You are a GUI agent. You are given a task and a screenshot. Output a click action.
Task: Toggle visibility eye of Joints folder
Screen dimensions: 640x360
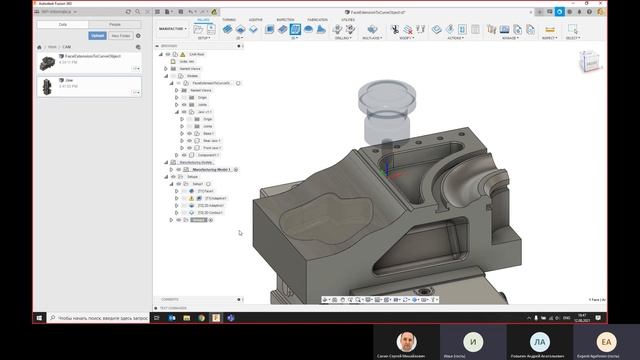pos(184,105)
